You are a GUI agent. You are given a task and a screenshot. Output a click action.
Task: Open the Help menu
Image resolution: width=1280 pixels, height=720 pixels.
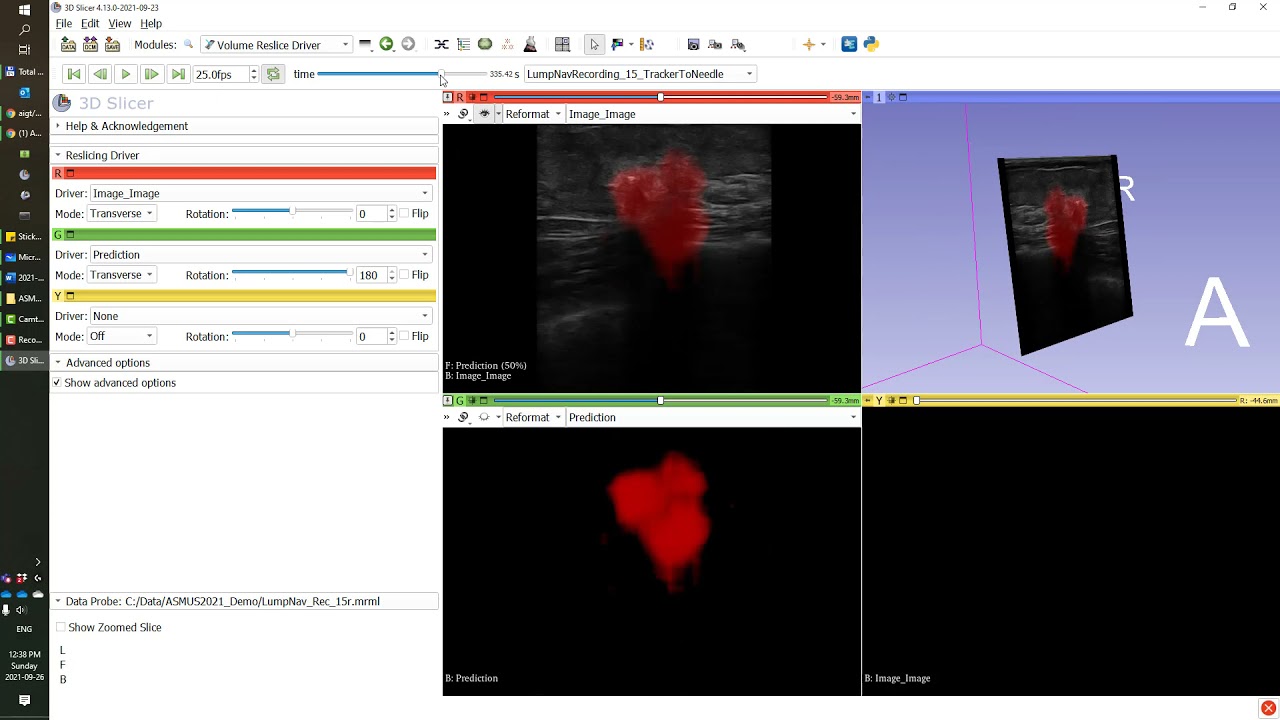tap(151, 23)
